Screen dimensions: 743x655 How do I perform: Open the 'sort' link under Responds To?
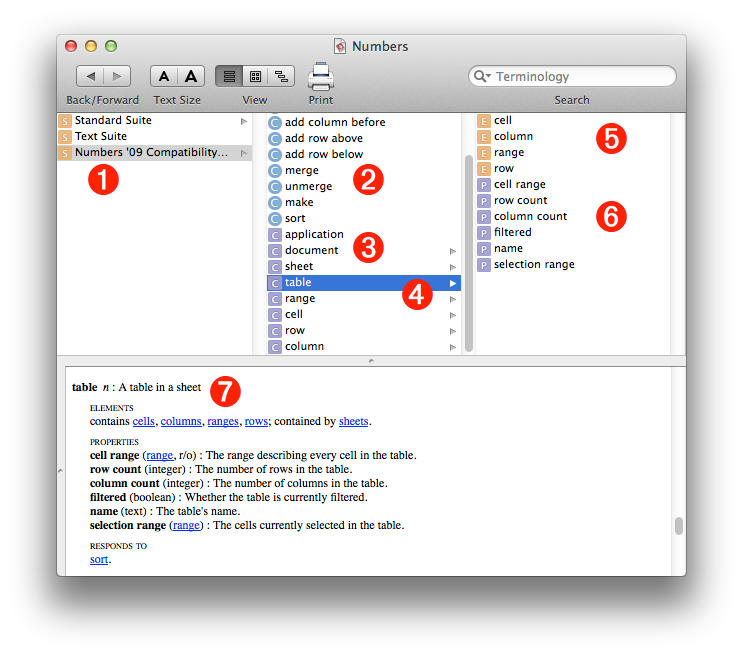tap(99, 560)
